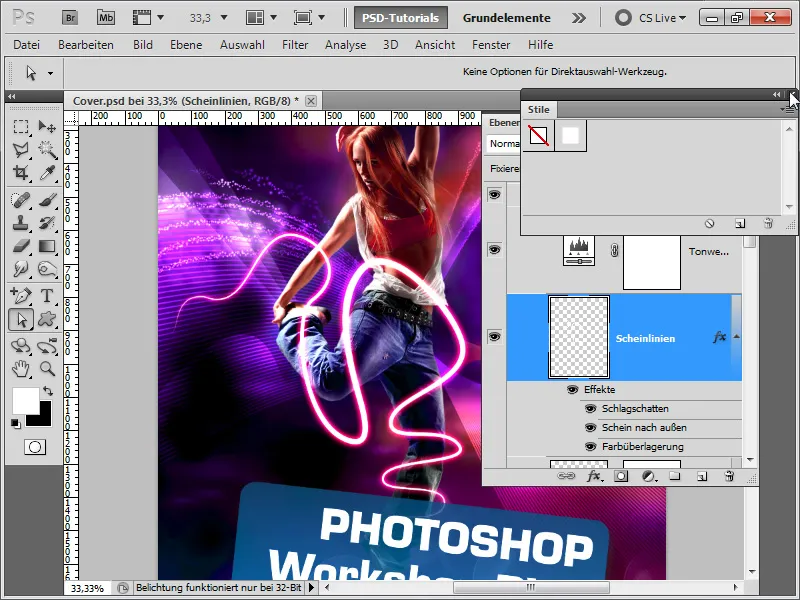Switch to the Stile panel tab
The height and width of the screenshot is (600, 800).
click(539, 110)
